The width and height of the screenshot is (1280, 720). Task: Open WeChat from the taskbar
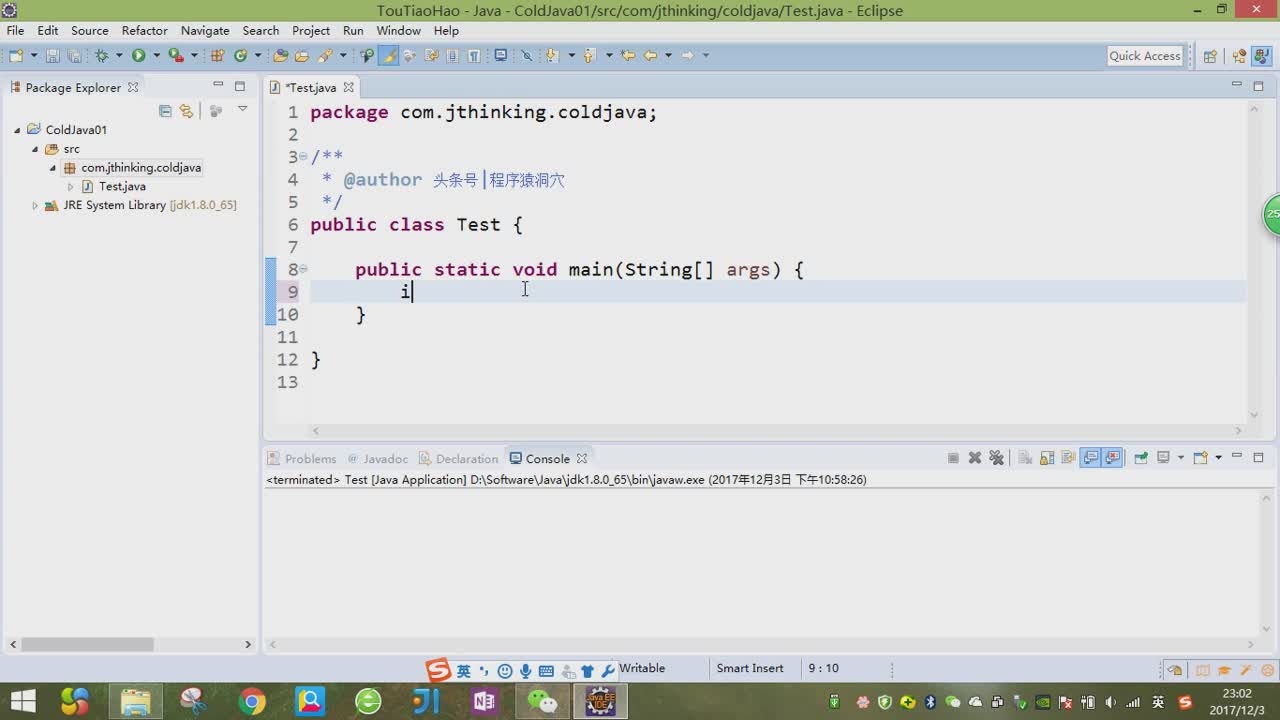pos(543,701)
